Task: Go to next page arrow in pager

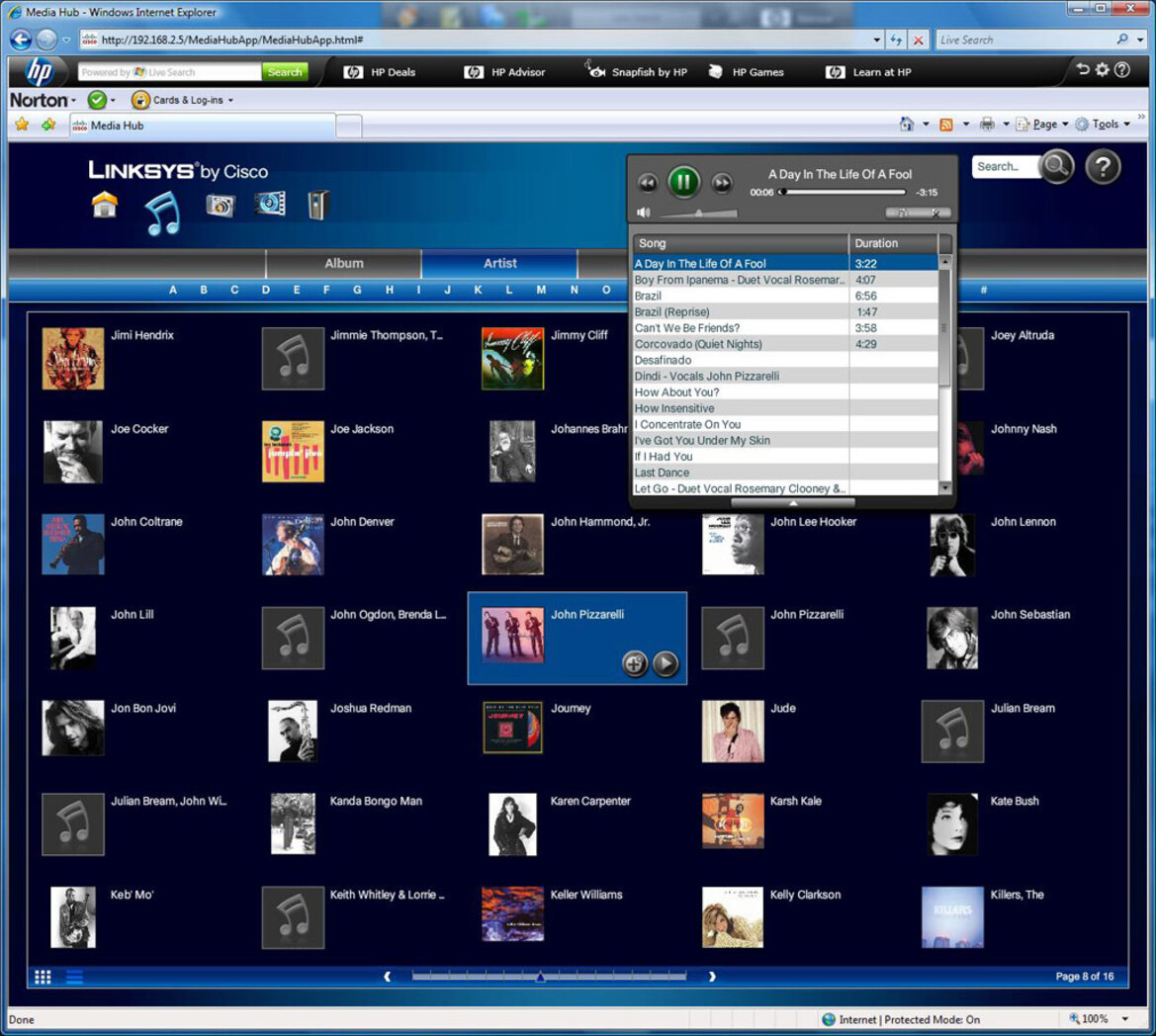Action: (711, 977)
